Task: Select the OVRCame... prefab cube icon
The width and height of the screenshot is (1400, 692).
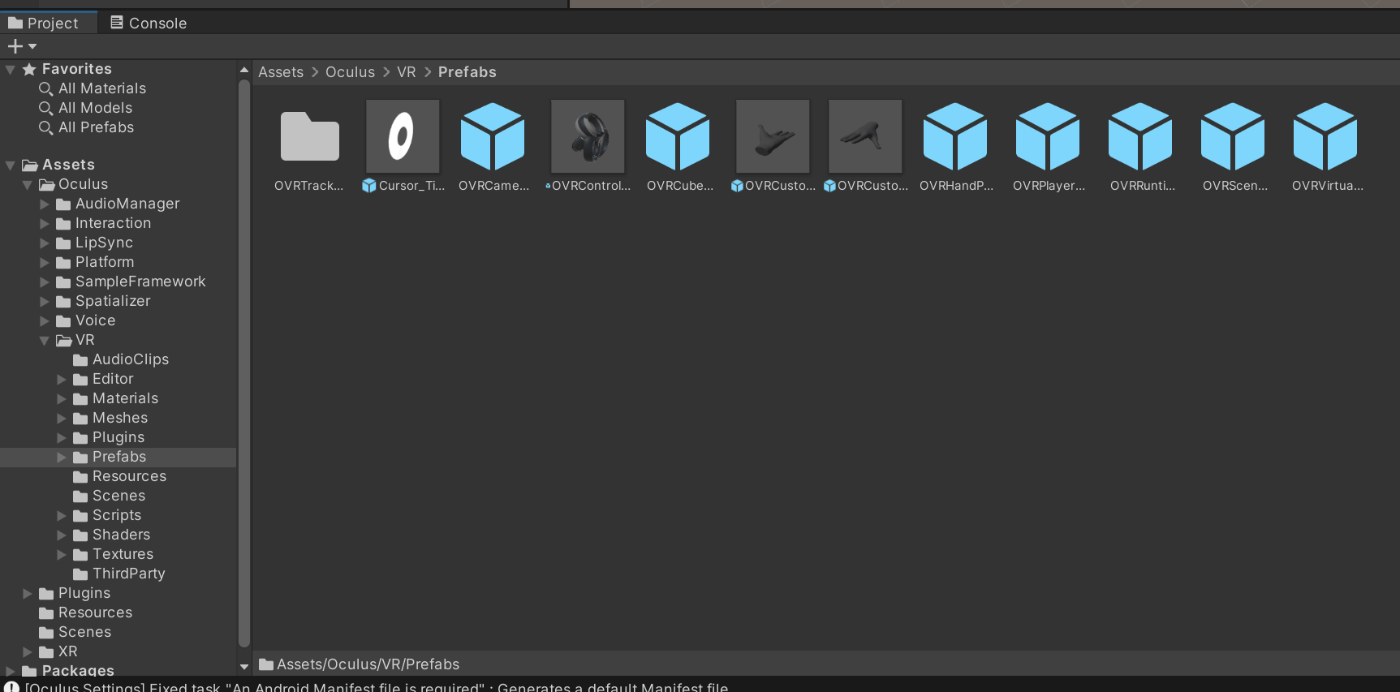Action: pos(493,137)
